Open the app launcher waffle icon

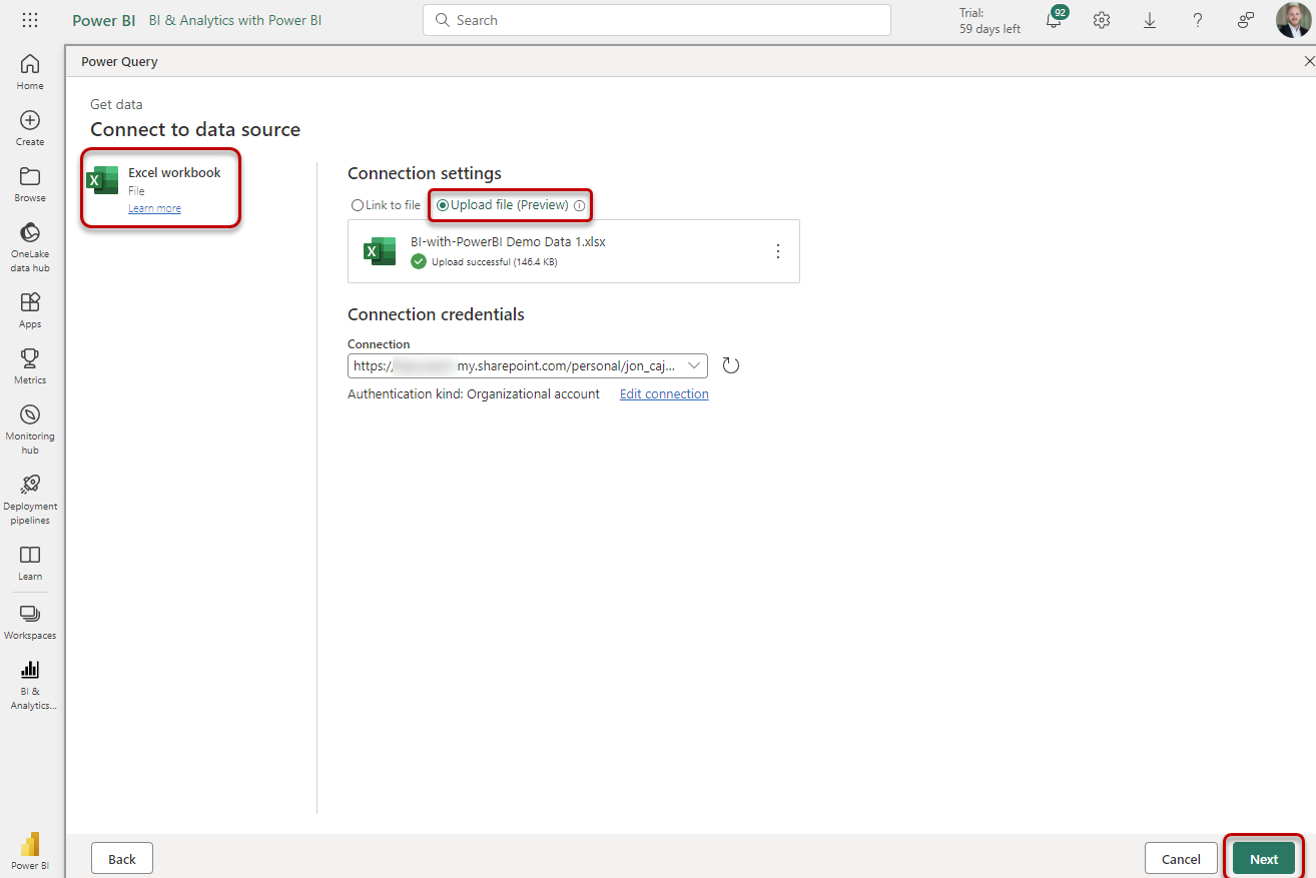30,20
